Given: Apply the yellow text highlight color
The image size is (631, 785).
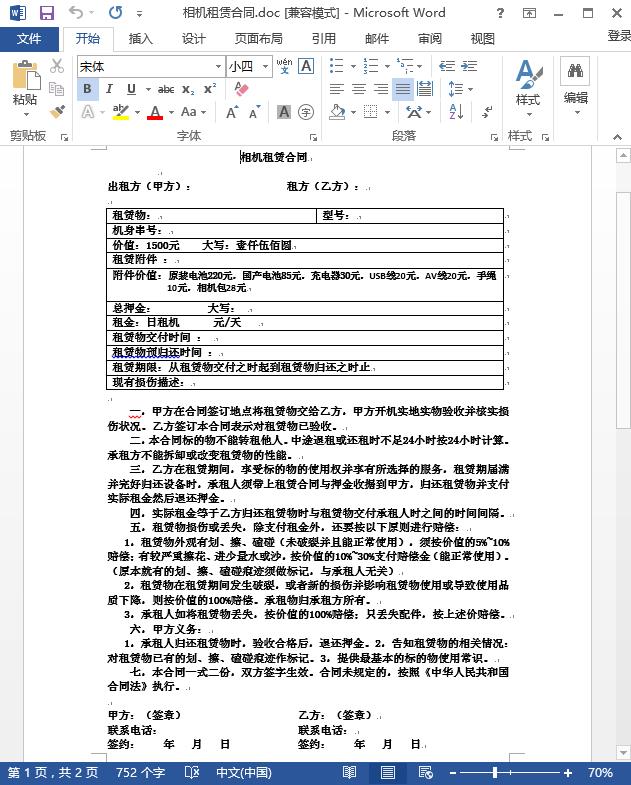Looking at the screenshot, I should pos(121,112).
